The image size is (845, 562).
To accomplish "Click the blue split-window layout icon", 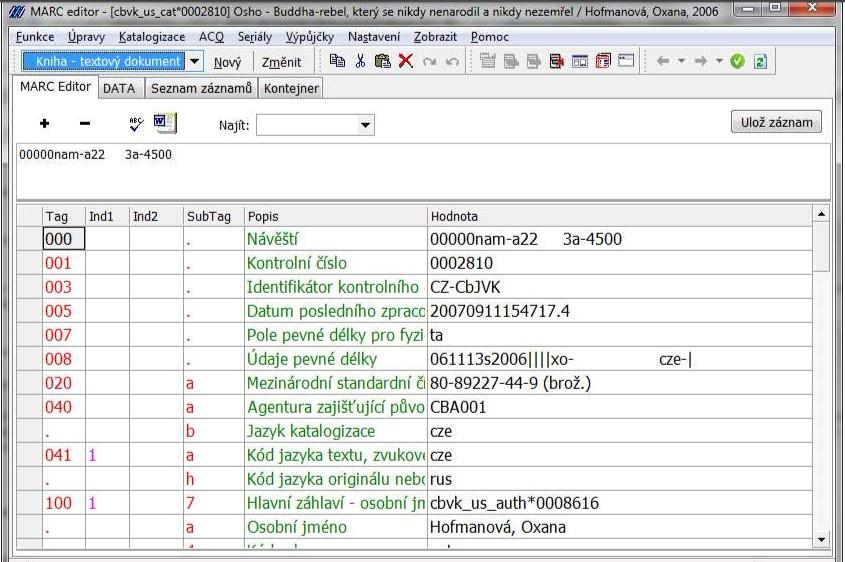I will pyautogui.click(x=580, y=61).
